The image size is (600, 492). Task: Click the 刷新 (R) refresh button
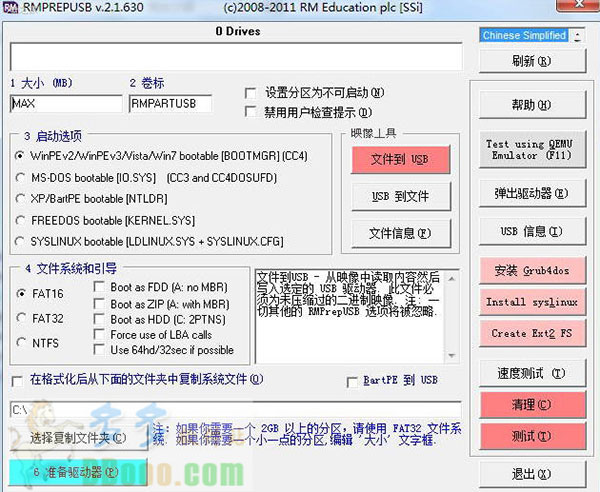[x=532, y=60]
